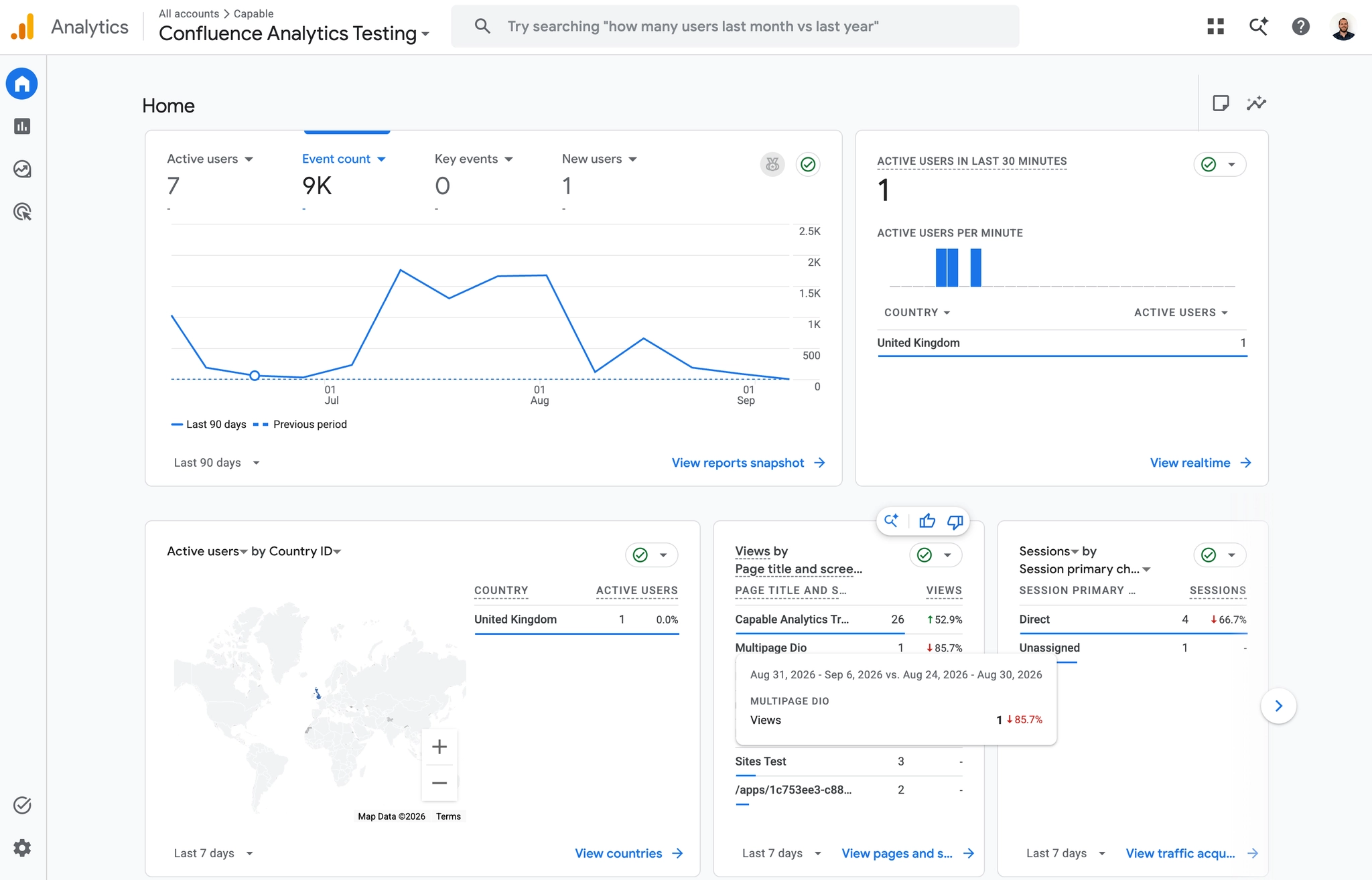Image resolution: width=1372 pixels, height=880 pixels.
Task: Click the annotations note icon
Action: [1221, 103]
